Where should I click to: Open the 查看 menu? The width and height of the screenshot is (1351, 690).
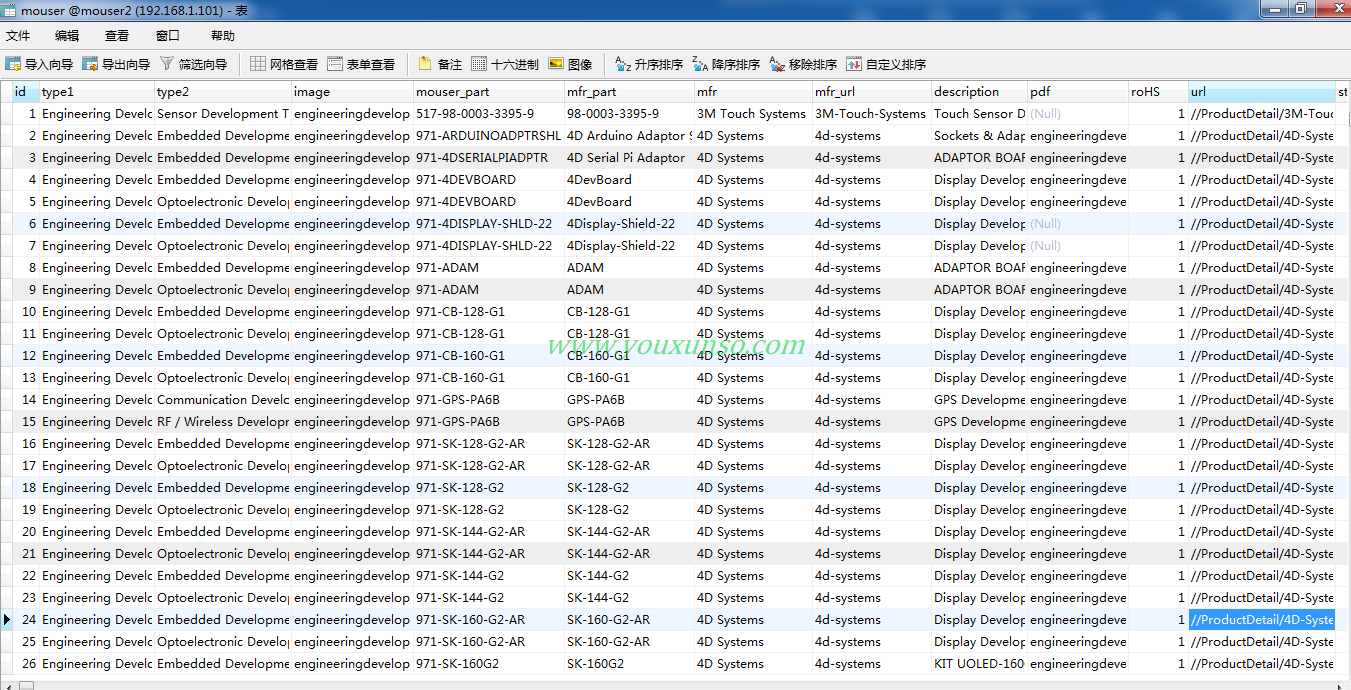pos(117,36)
